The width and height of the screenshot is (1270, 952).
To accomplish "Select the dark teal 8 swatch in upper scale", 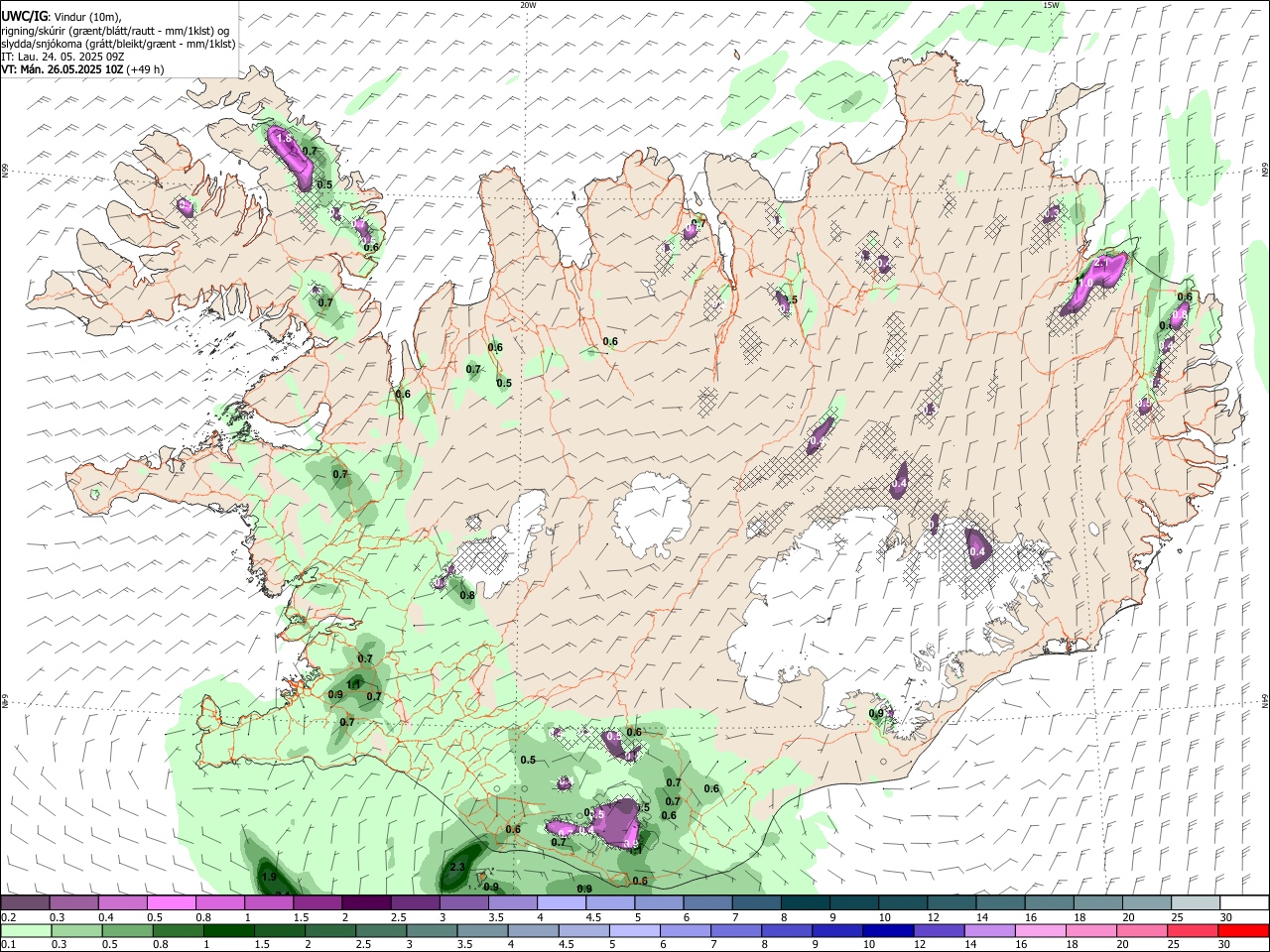I will point(806,902).
